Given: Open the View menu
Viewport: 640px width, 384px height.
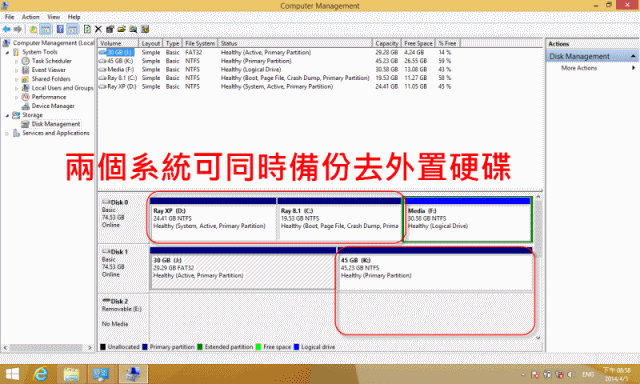Looking at the screenshot, I should [53, 17].
